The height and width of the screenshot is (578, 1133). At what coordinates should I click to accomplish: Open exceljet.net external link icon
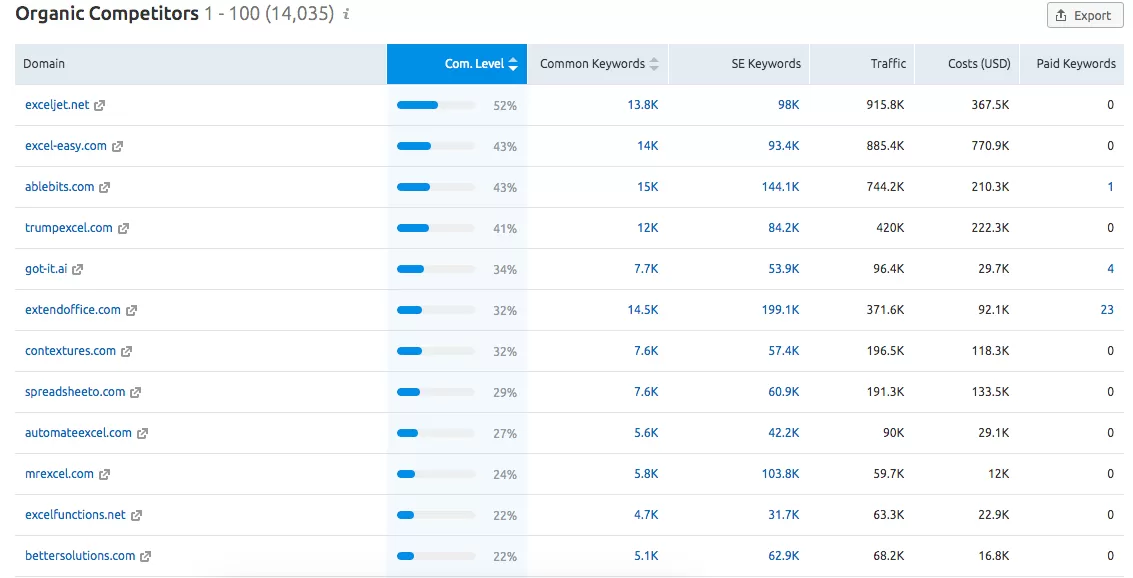click(100, 105)
